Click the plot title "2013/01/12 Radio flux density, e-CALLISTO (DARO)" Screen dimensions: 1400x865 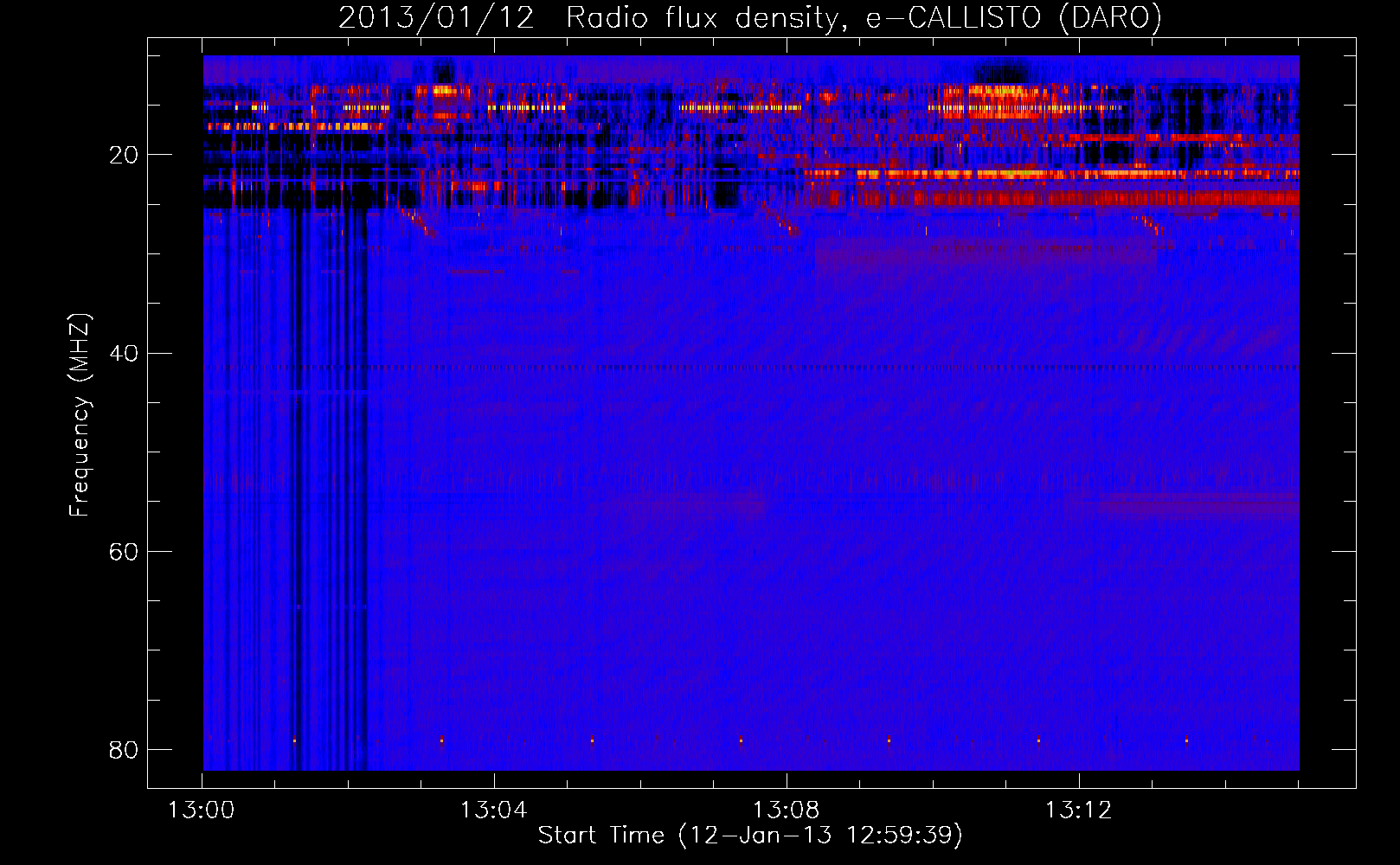(750, 18)
